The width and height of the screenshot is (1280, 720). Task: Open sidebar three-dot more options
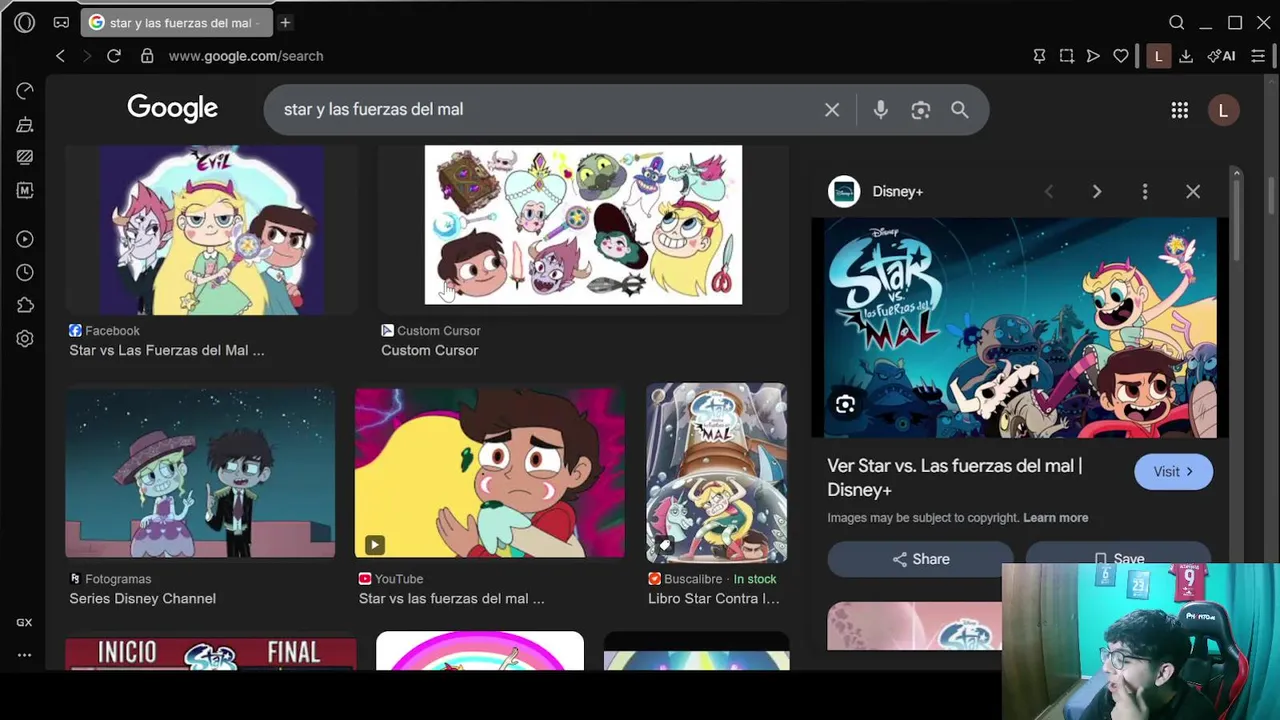[x=24, y=655]
